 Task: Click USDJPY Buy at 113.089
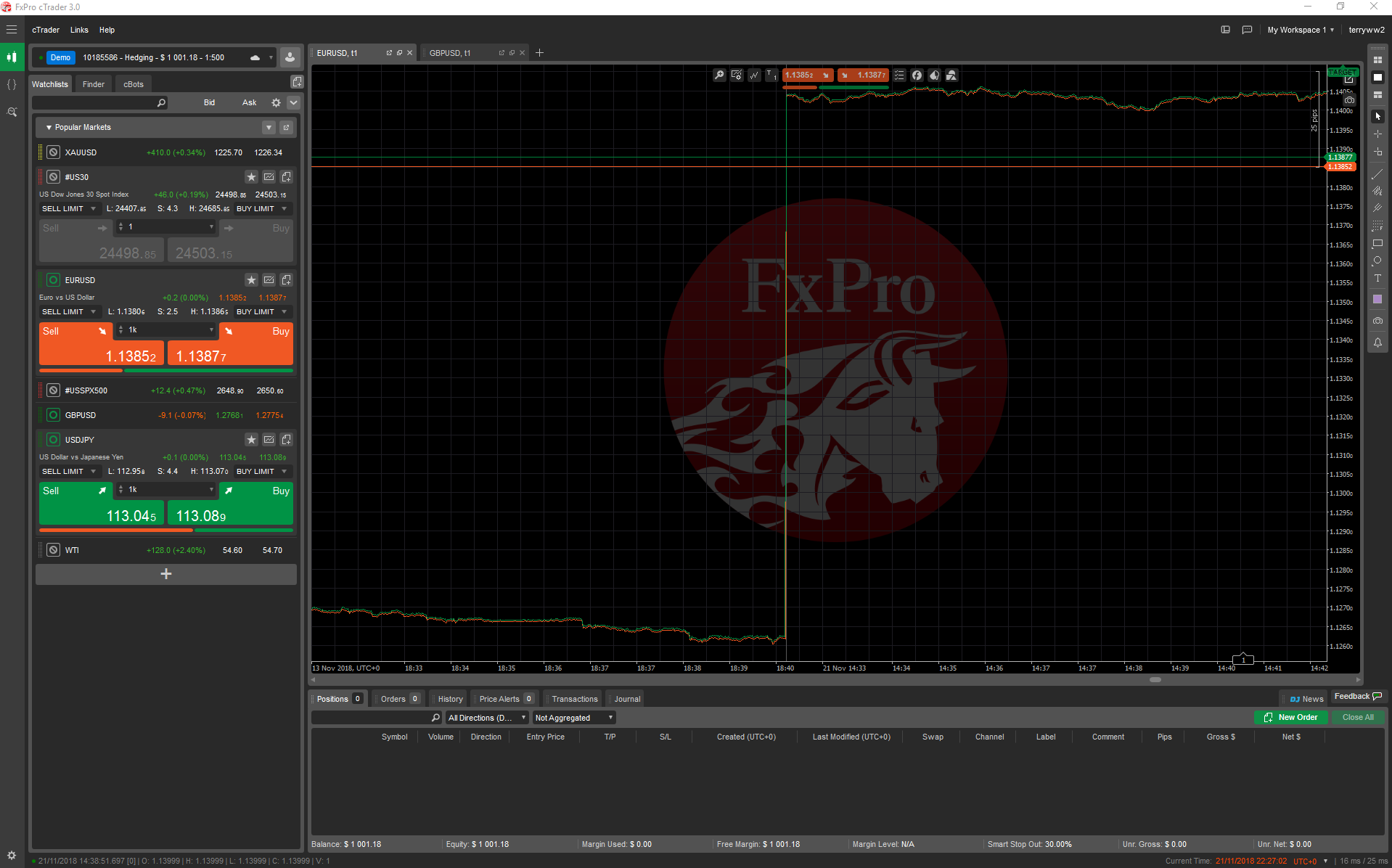pos(230,504)
